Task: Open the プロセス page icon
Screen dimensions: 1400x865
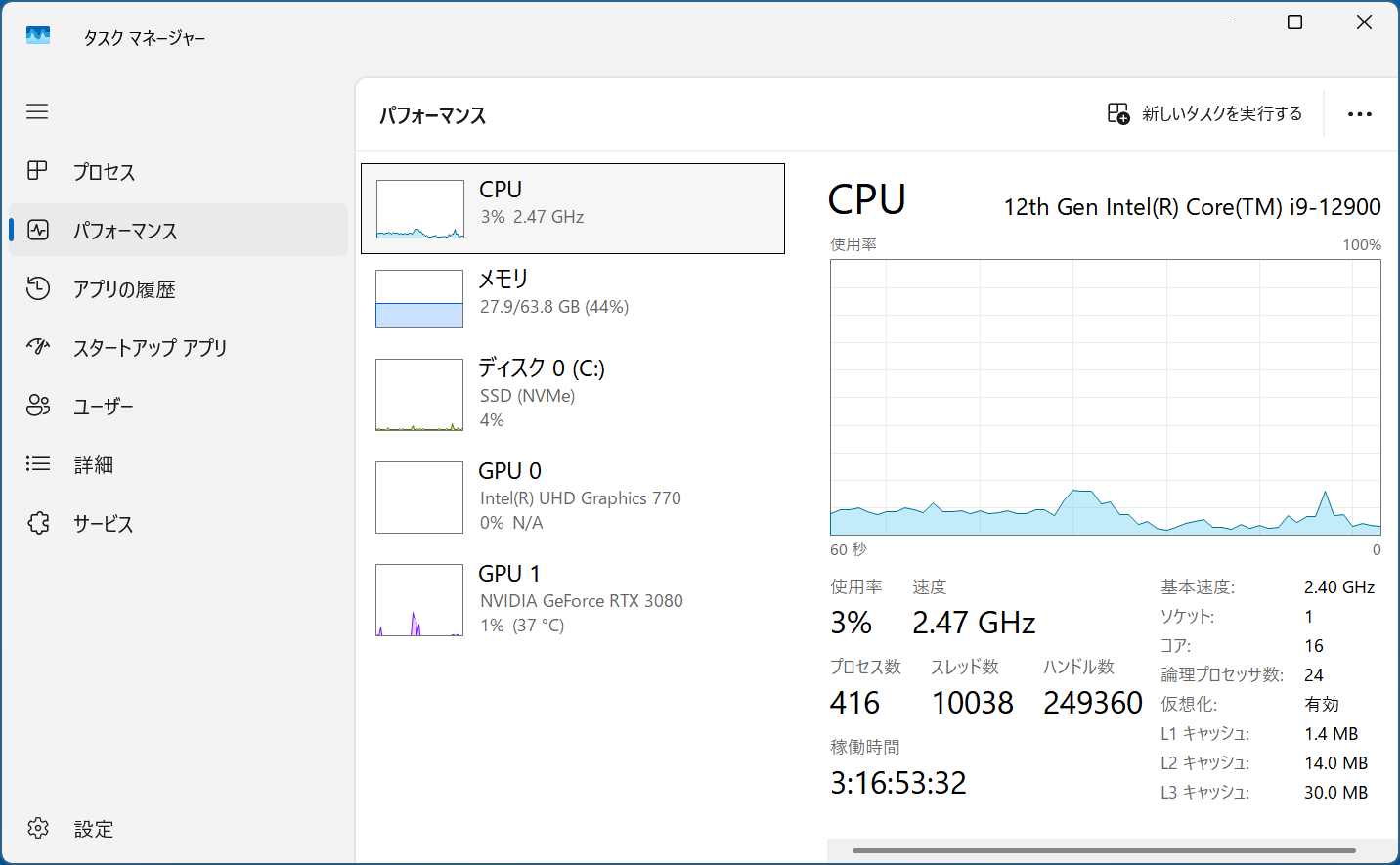Action: (37, 171)
